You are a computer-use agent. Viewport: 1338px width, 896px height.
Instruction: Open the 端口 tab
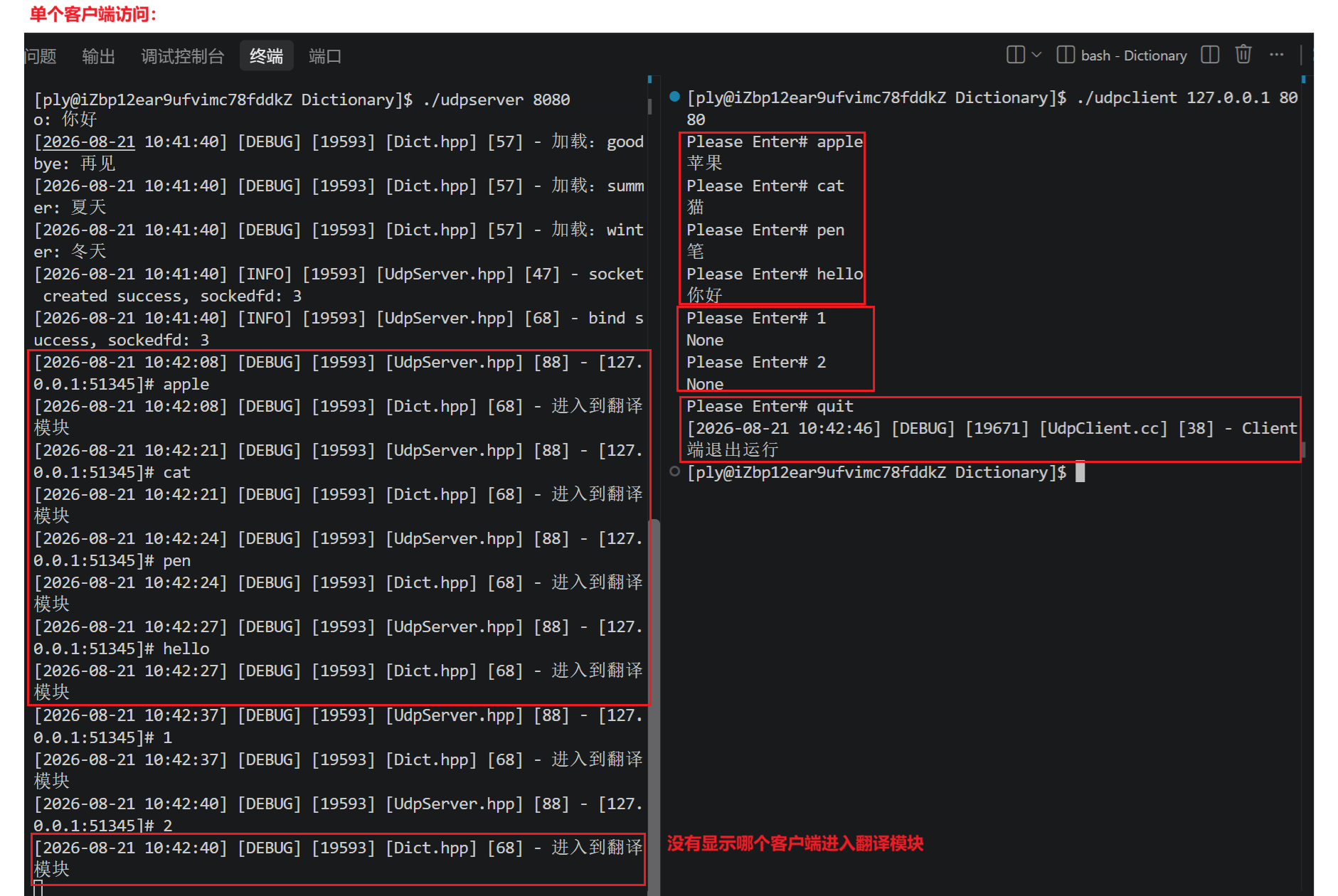point(325,56)
